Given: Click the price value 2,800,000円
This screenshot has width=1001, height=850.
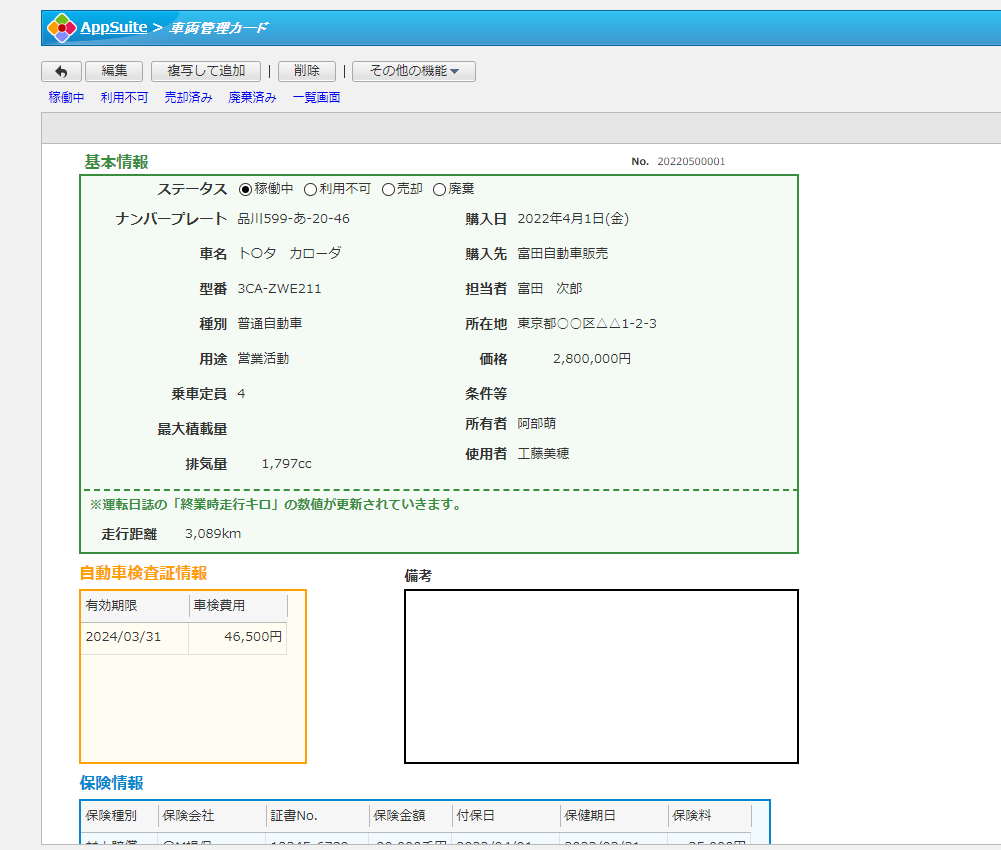Looking at the screenshot, I should point(592,359).
